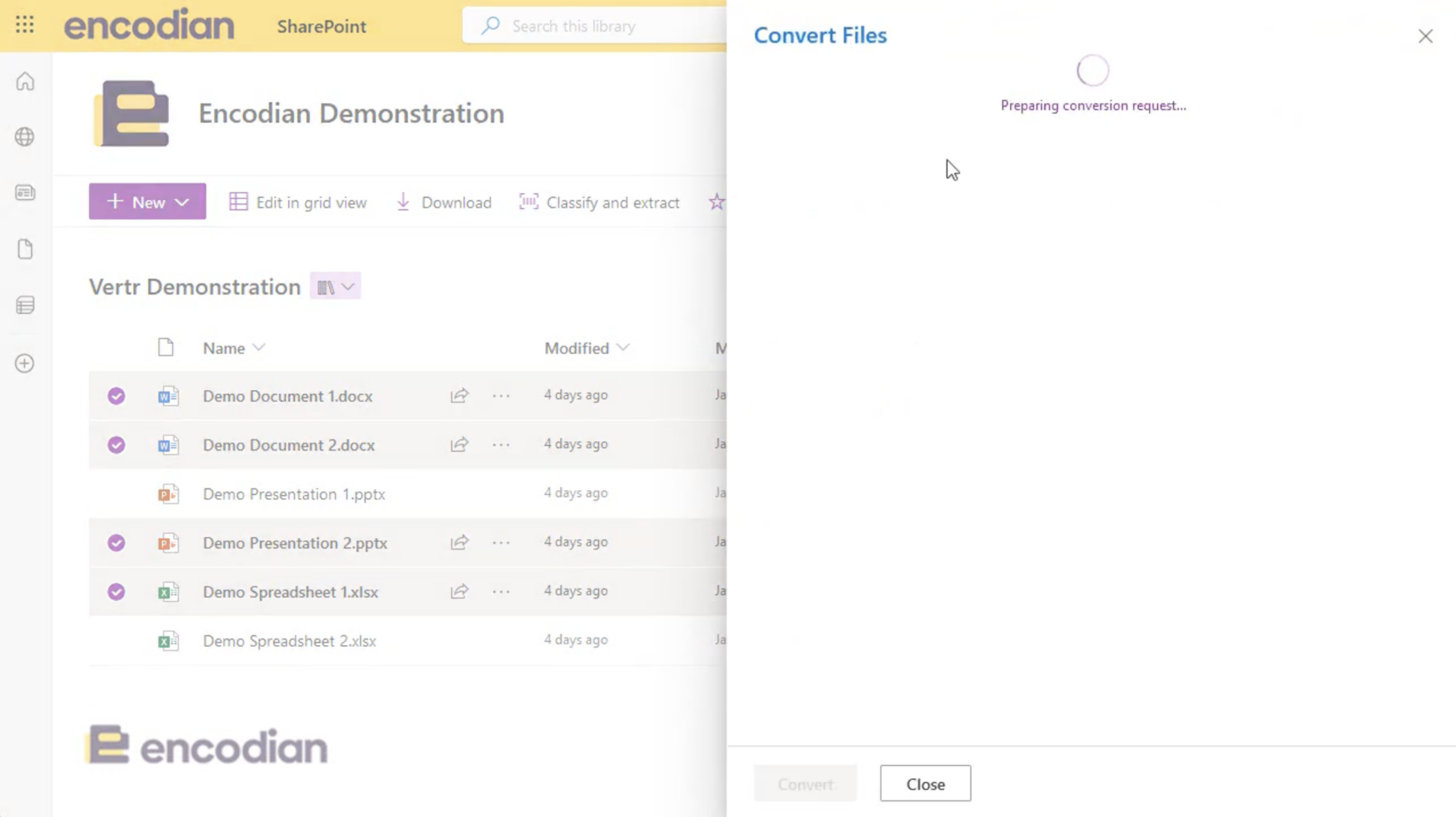Open Demo Document 1.docx
The height and width of the screenshot is (817, 1456).
coord(287,396)
